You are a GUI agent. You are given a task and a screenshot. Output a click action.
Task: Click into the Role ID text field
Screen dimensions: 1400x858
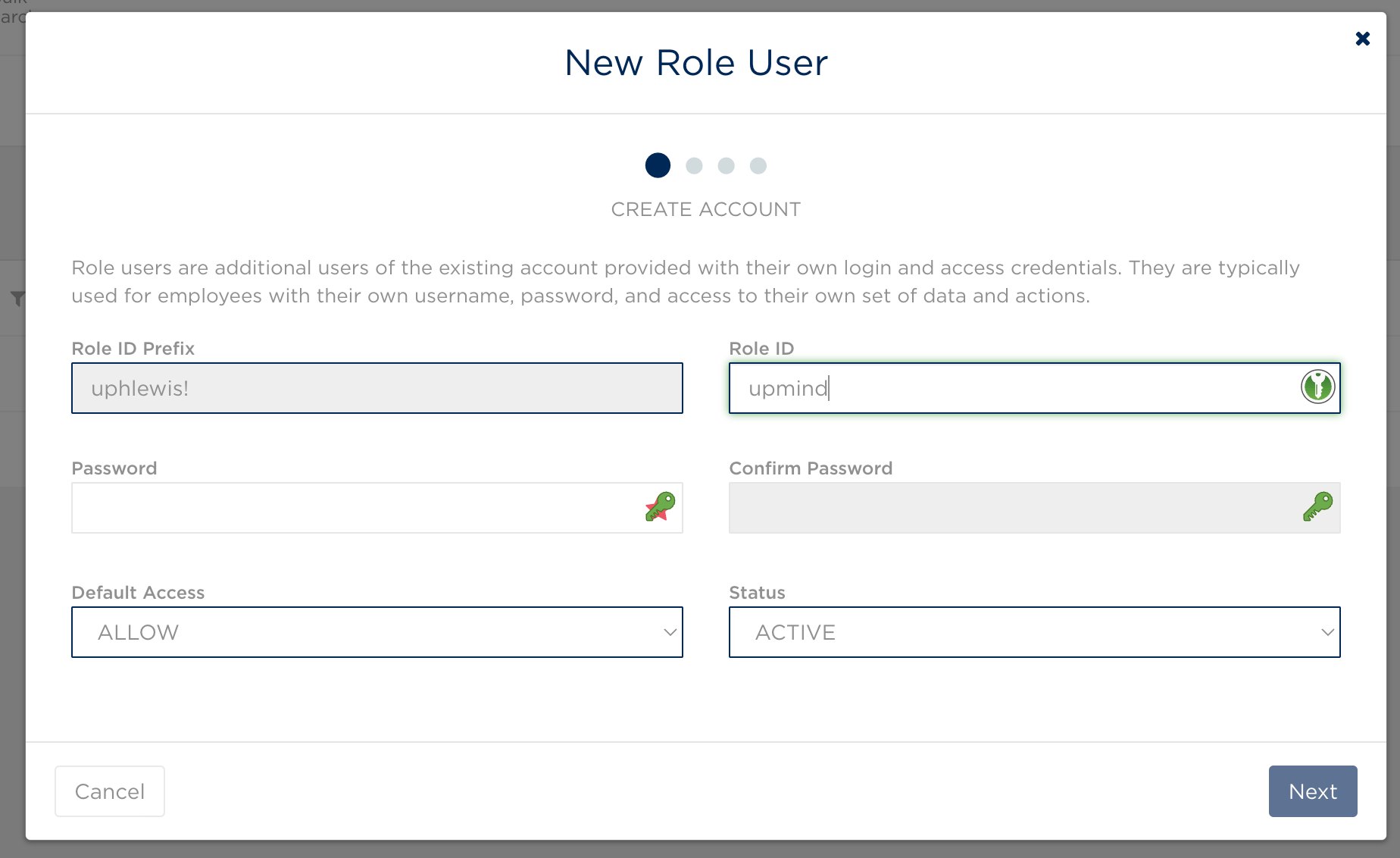pos(1015,388)
